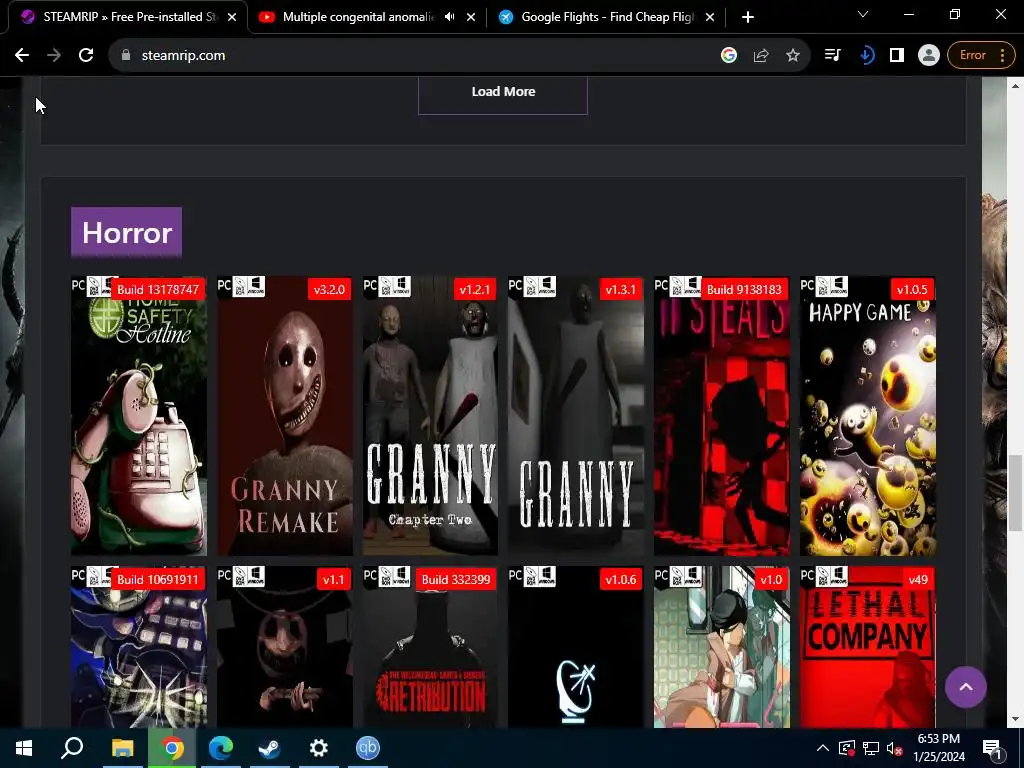Click the scrollbar down arrow

[x=1015, y=720]
